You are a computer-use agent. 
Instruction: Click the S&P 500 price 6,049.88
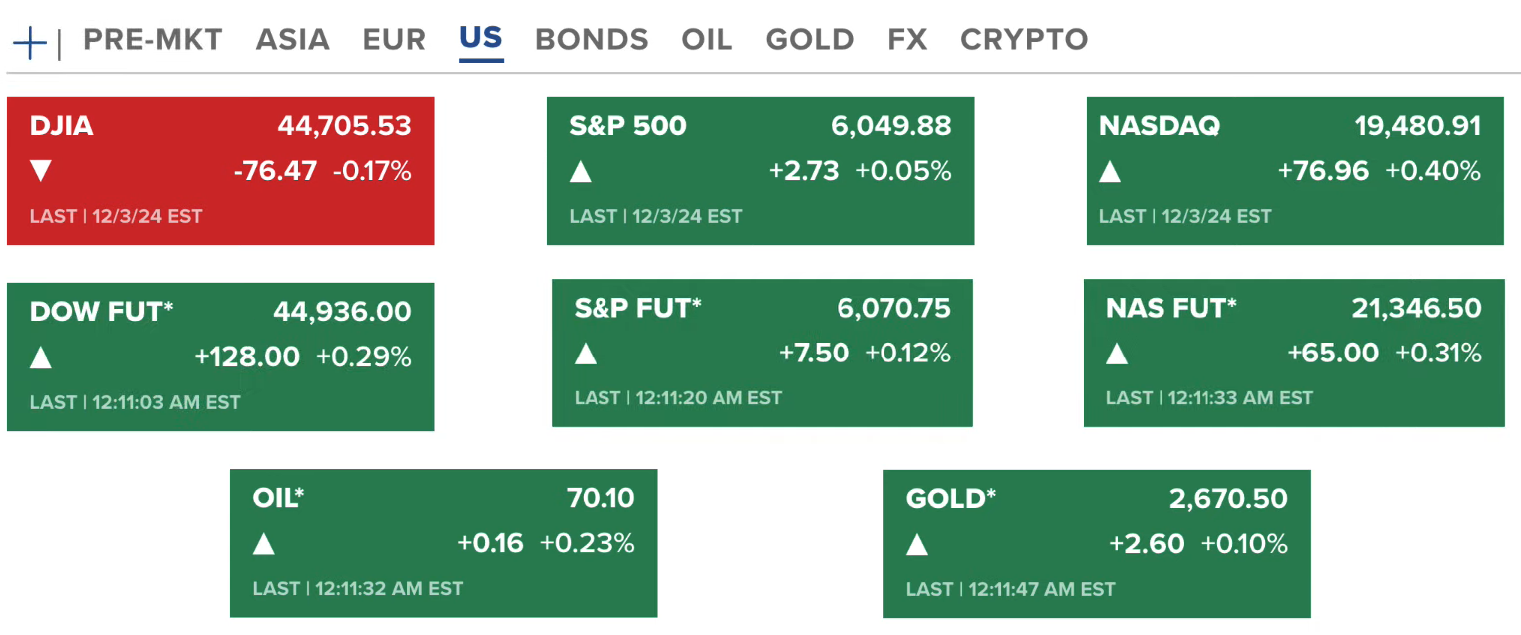891,126
